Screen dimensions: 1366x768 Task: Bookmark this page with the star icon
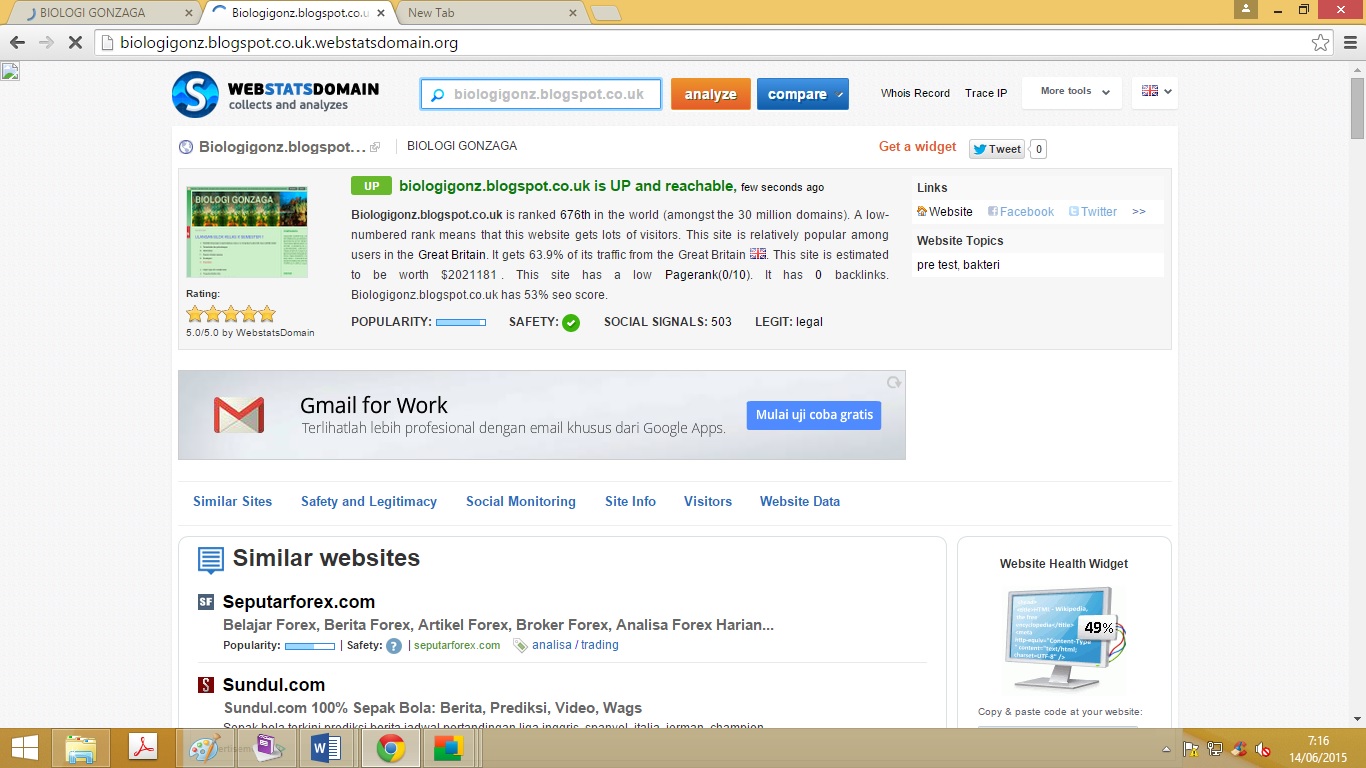(x=1321, y=43)
